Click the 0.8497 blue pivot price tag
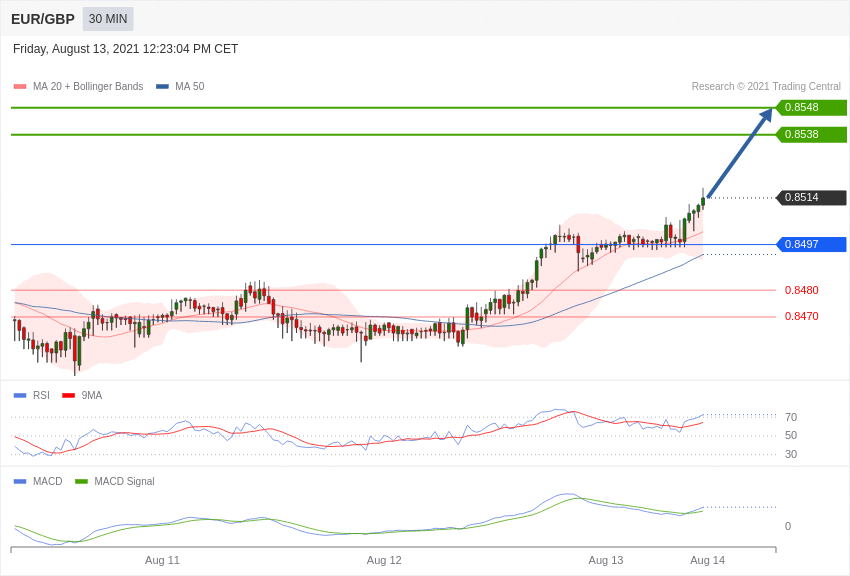The image size is (850, 576). (x=811, y=244)
